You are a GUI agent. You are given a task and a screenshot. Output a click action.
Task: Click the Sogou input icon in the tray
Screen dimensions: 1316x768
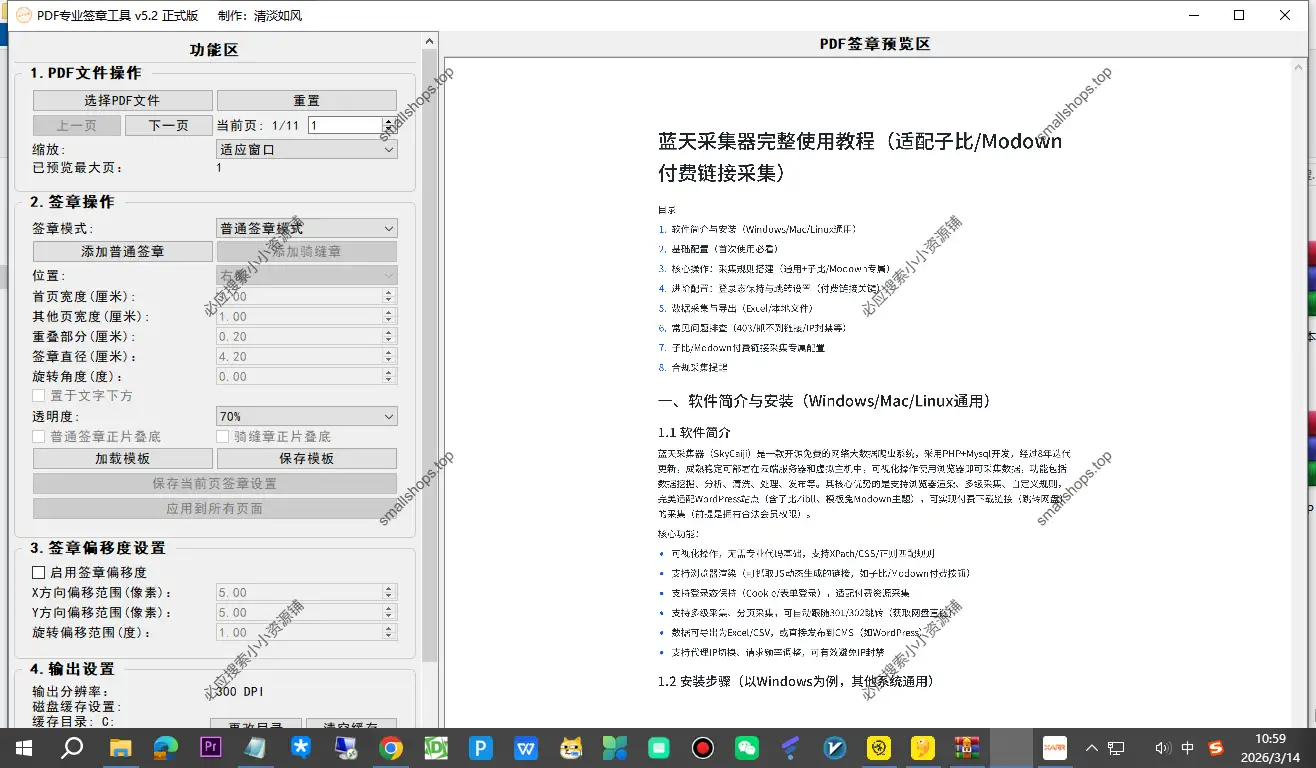(1216, 747)
